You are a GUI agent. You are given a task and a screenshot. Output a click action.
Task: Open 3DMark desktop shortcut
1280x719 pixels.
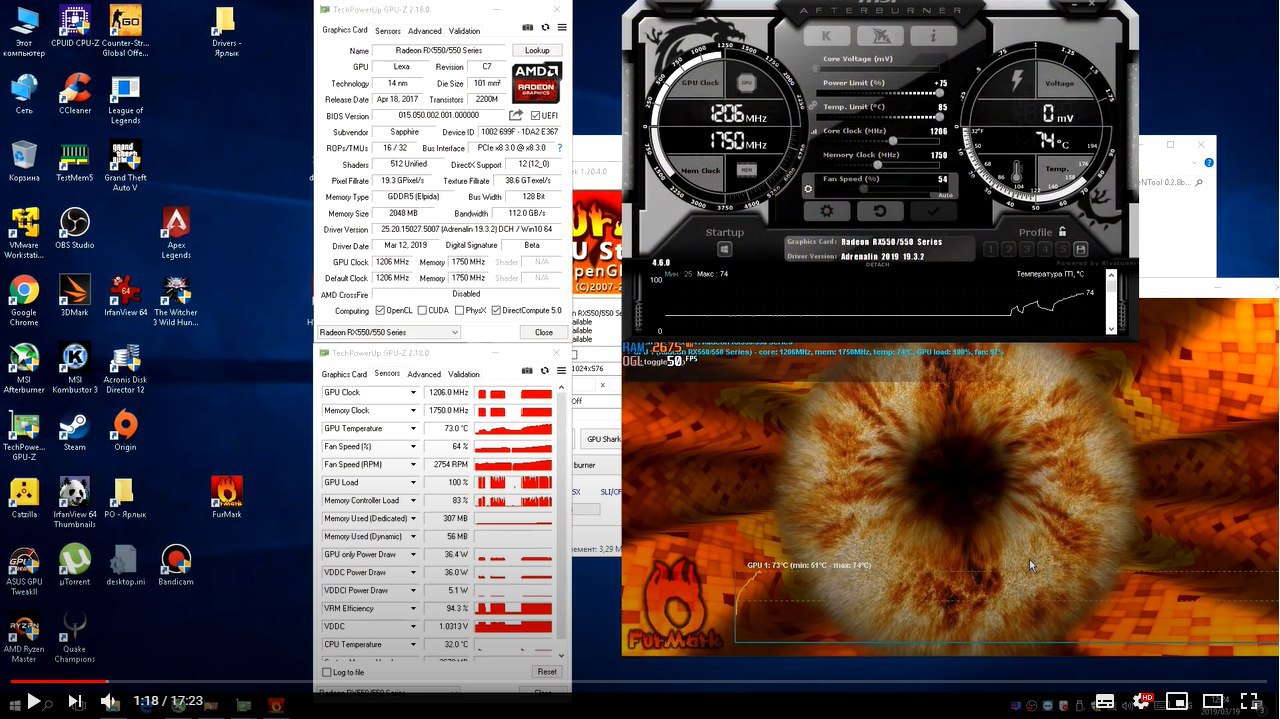click(x=74, y=296)
